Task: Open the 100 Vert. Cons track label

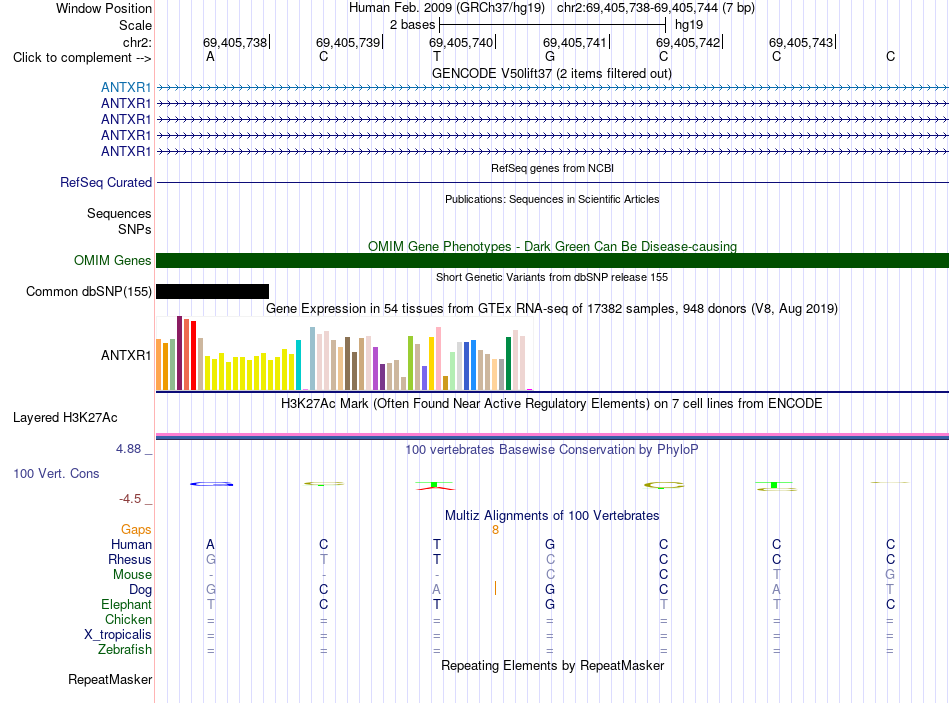Action: (56, 474)
